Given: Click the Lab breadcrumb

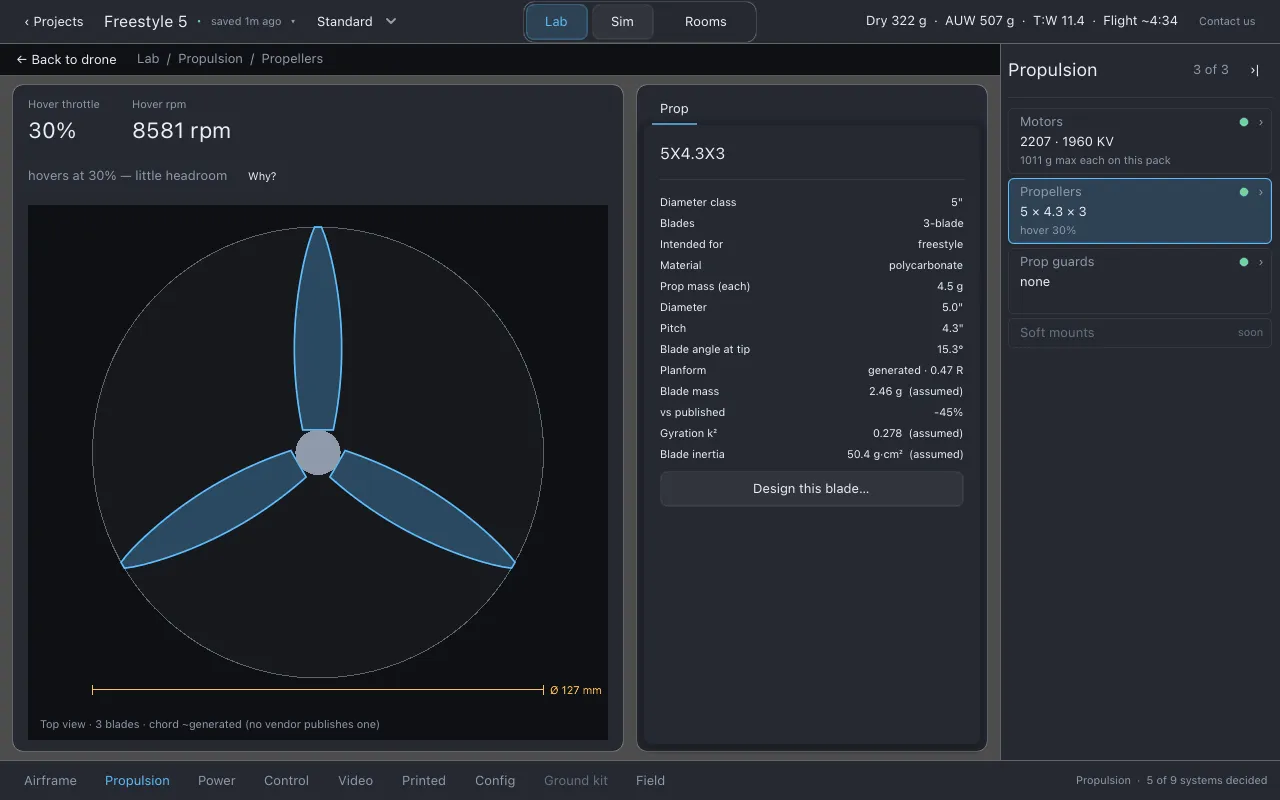Looking at the screenshot, I should tap(148, 59).
